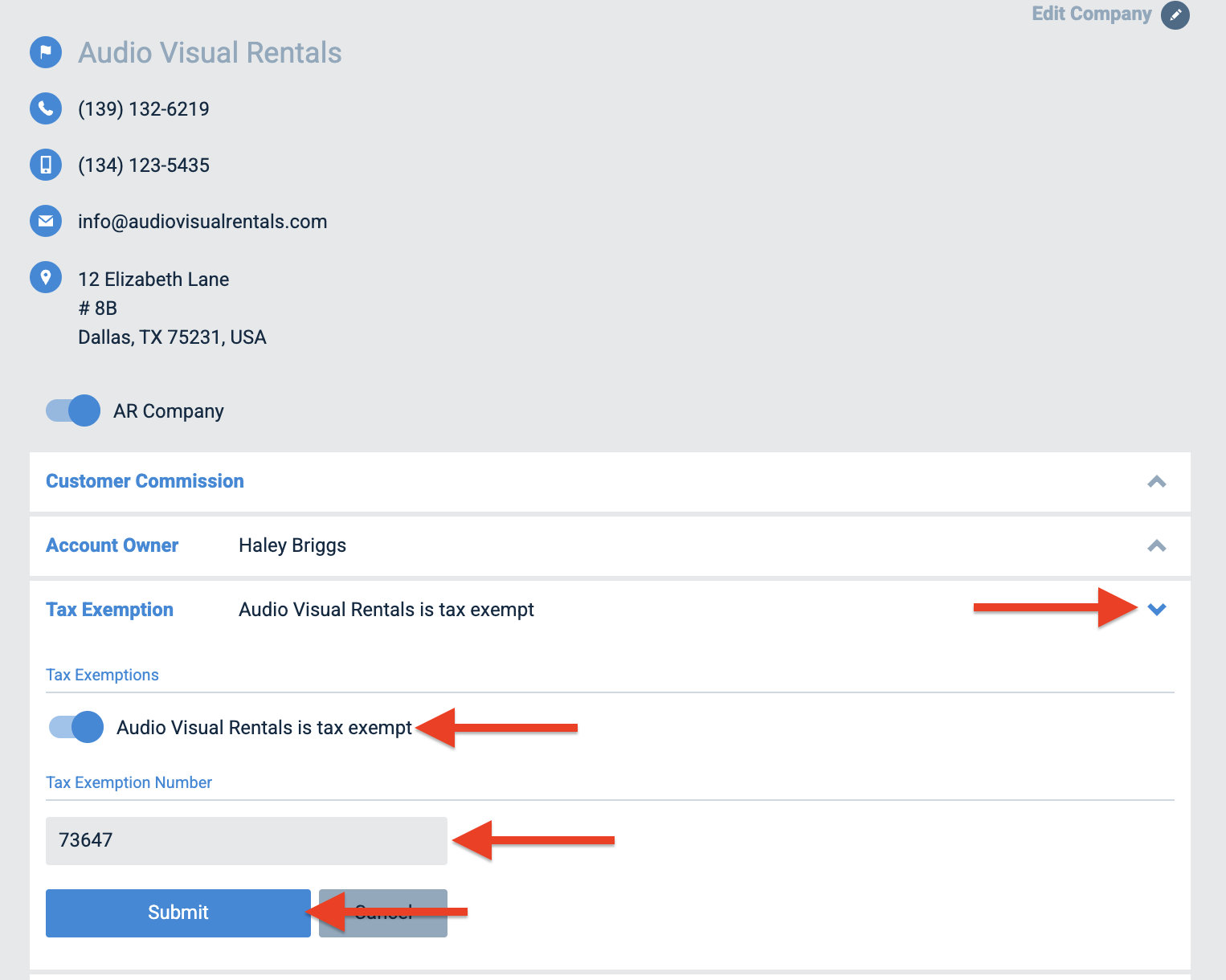This screenshot has width=1226, height=980.
Task: Expand the Account Owner section chevron
Action: [x=1156, y=546]
